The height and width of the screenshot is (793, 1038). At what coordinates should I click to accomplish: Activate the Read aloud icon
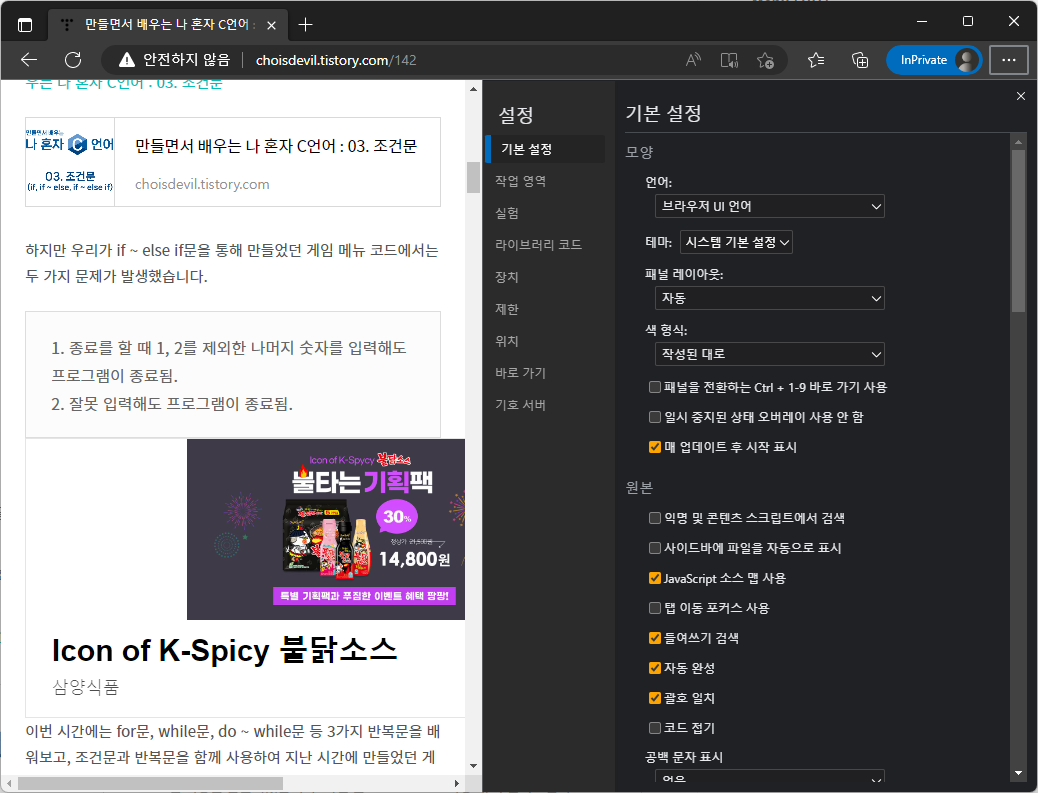[x=693, y=60]
